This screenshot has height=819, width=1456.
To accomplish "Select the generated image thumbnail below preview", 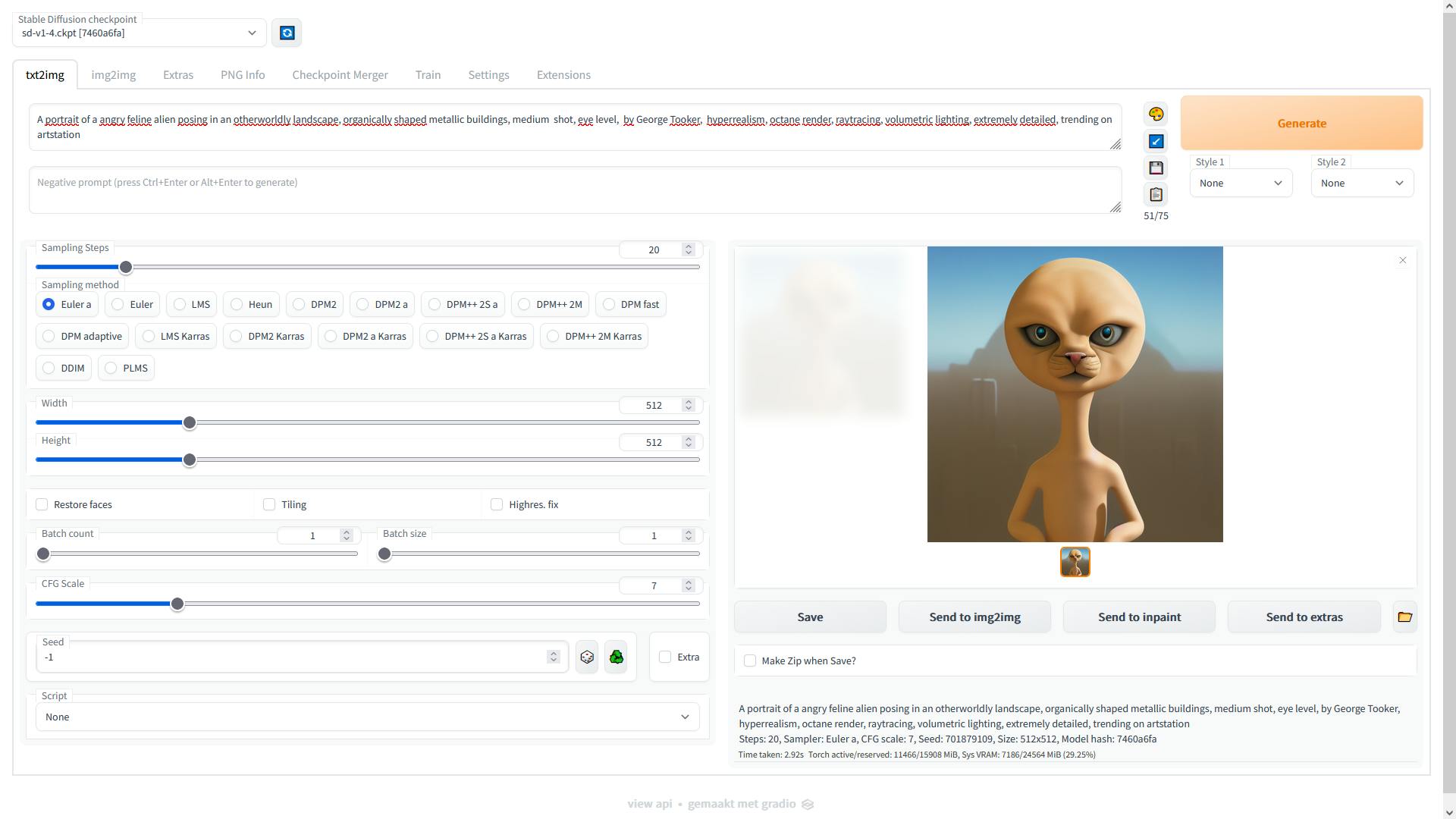I will (1075, 562).
